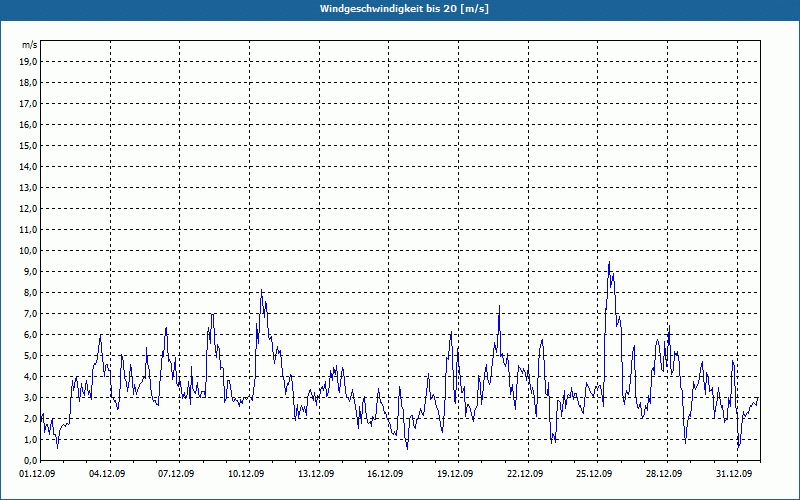
Task: Click the 8 m/s peak after 10.12.09
Action: 261,290
